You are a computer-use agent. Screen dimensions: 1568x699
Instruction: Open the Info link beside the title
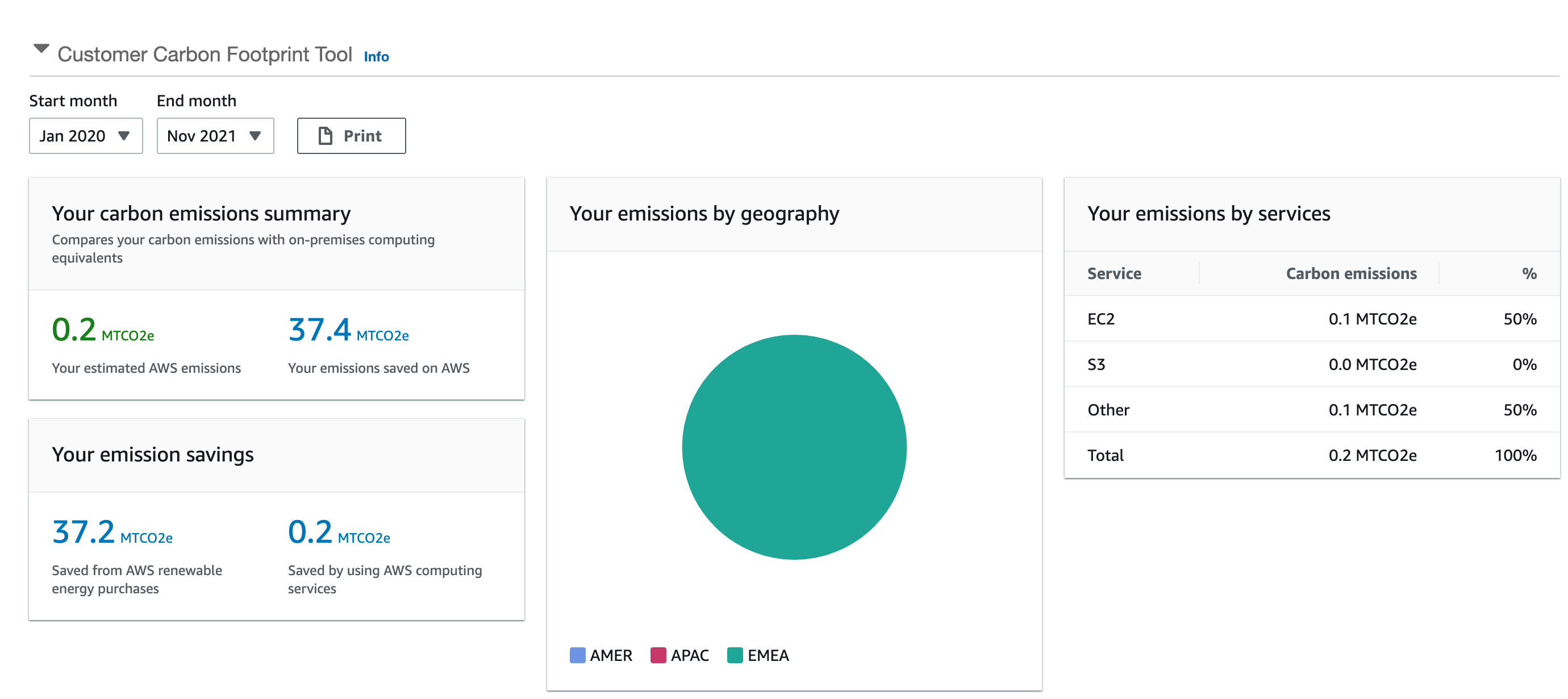(376, 57)
